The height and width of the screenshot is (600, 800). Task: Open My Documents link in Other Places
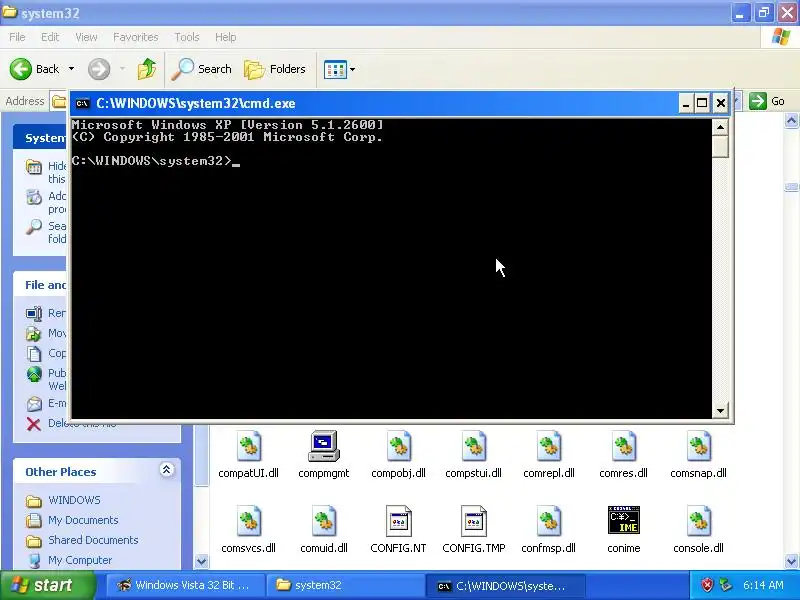pos(83,520)
